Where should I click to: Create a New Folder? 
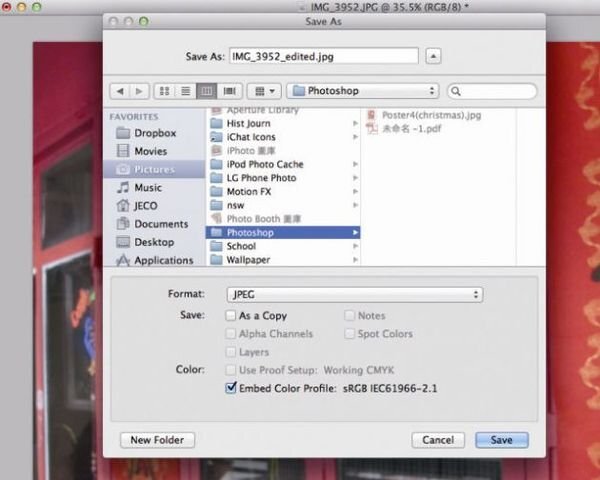point(157,440)
